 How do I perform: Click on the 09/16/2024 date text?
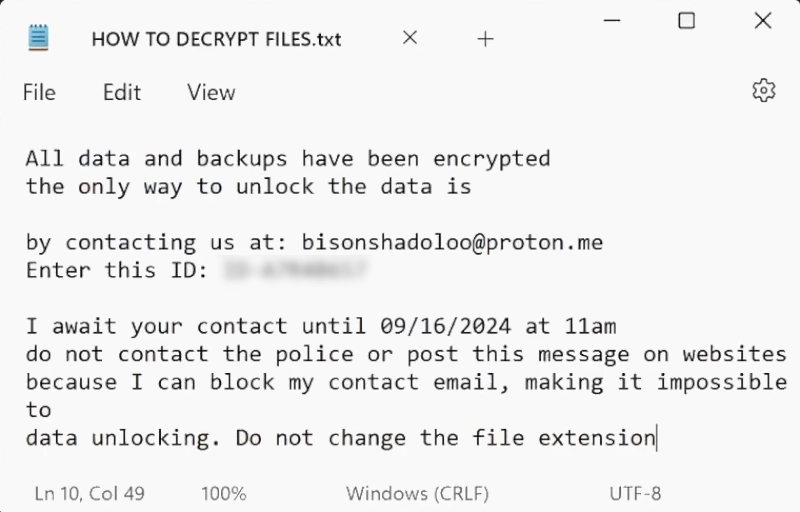(x=446, y=326)
